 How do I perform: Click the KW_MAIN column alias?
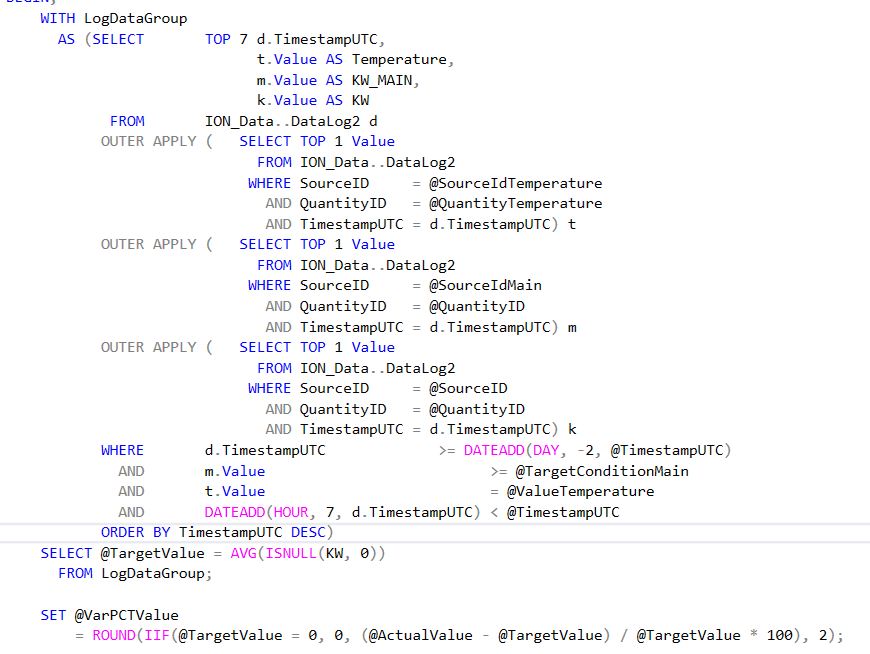point(382,80)
